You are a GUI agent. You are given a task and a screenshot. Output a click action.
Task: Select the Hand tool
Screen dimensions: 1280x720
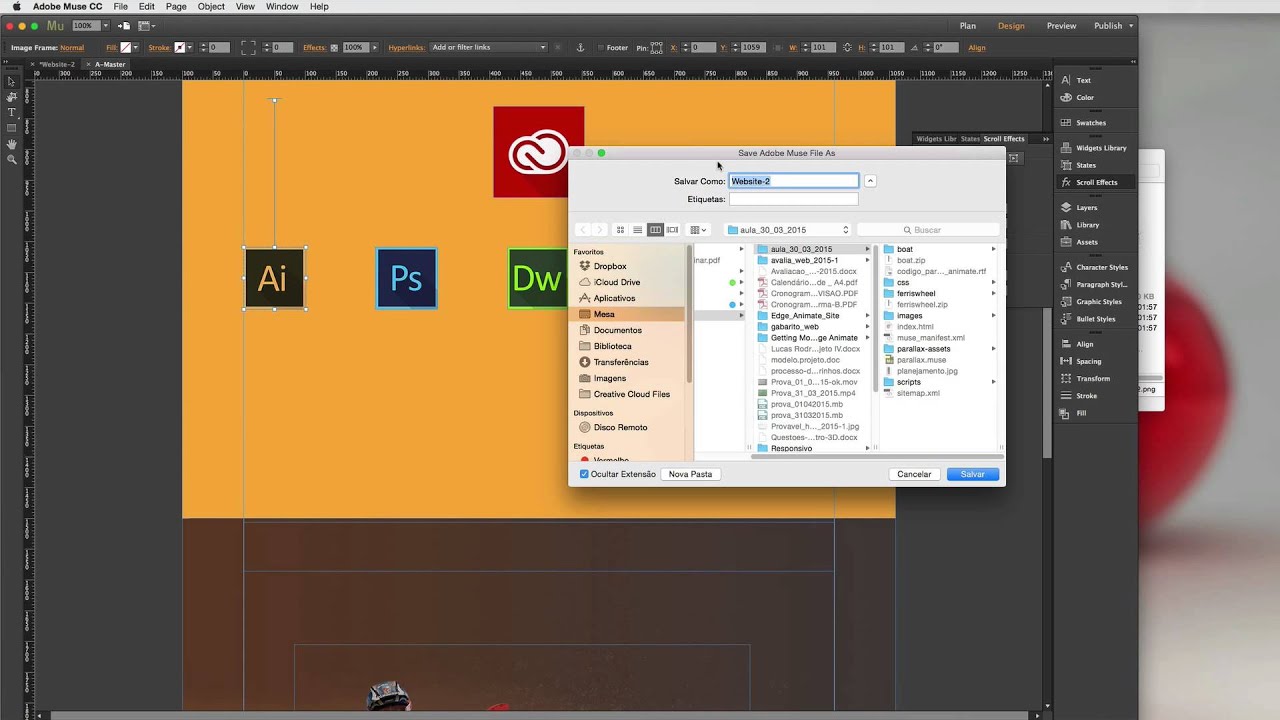(11, 144)
